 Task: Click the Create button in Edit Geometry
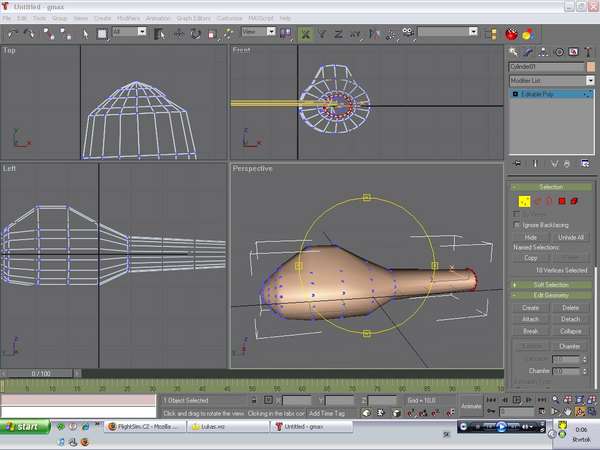point(530,308)
